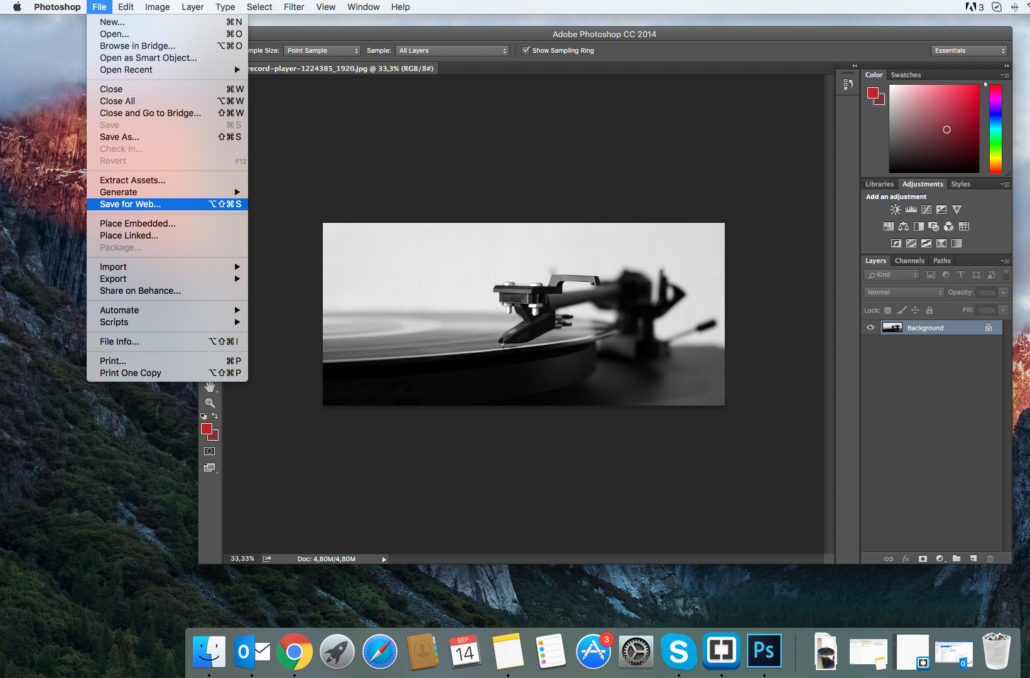Open Google Chrome from the Dock
The image size is (1030, 678).
295,651
